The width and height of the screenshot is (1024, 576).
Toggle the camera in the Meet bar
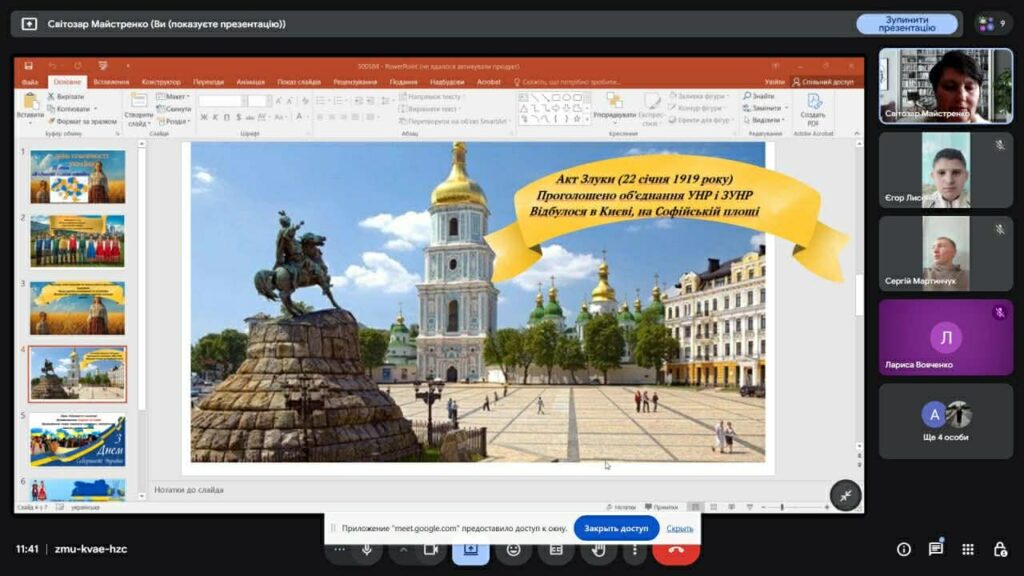[x=431, y=549]
